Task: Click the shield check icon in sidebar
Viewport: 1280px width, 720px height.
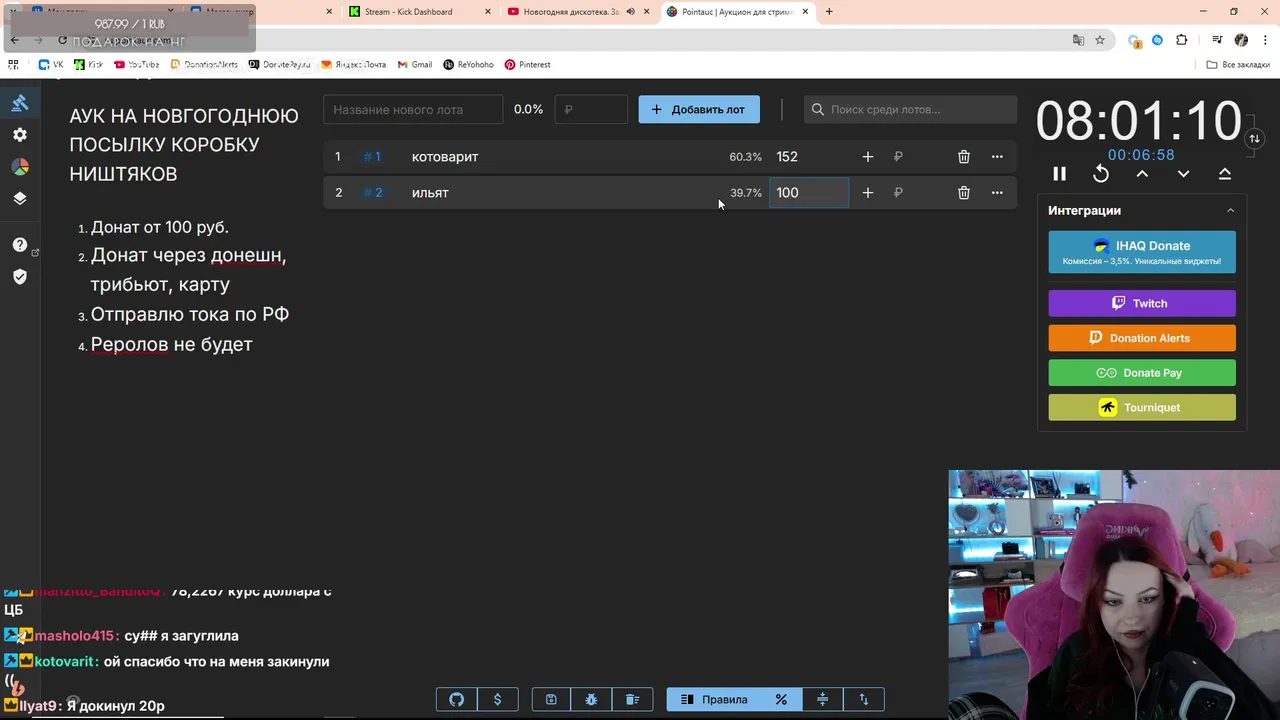Action: point(20,277)
